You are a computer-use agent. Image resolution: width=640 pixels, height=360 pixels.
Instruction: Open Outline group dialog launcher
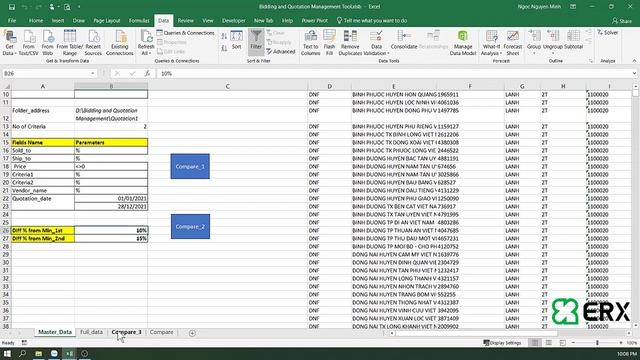(591, 61)
